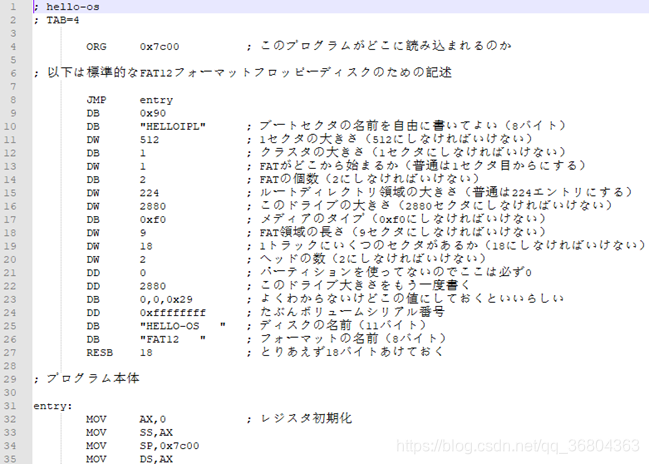Viewport: 649px width, 464px height.
Task: Click the 0x90 value on line 9
Action: click(x=153, y=113)
